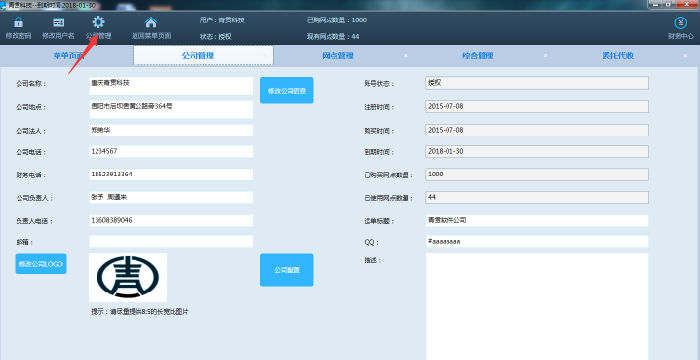Open 修改用户名 card icon

58,22
